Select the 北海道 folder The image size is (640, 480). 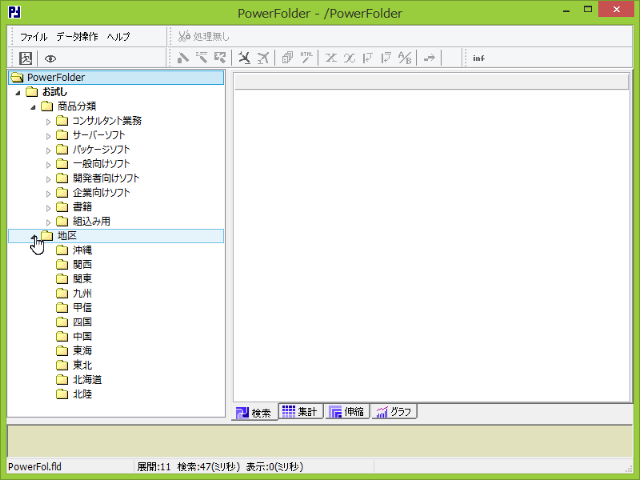(87, 380)
